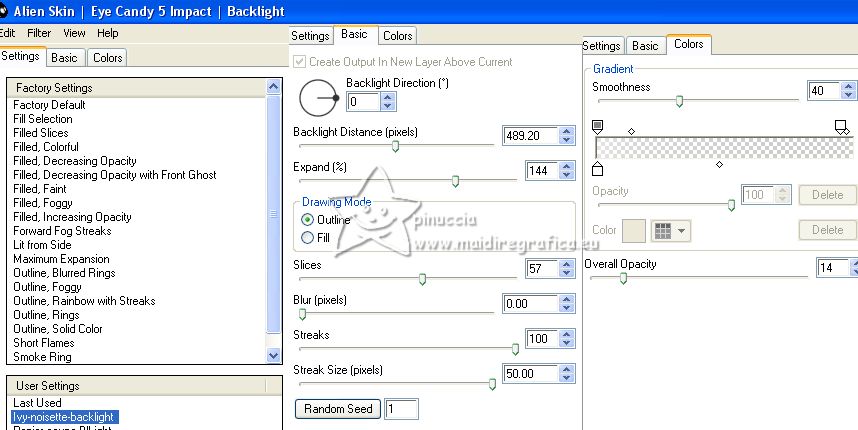Click the Random Seed button

pyautogui.click(x=338, y=409)
